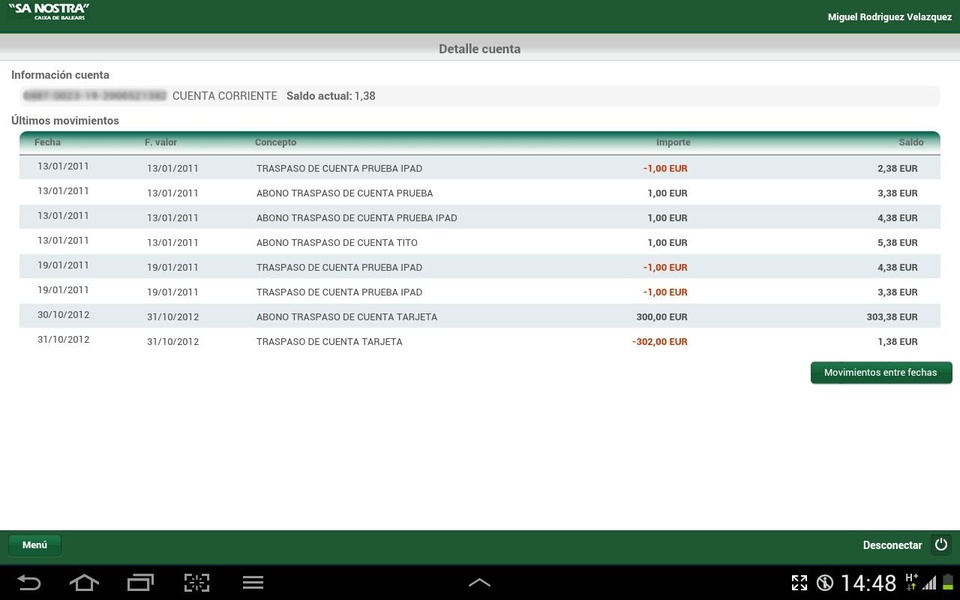
Task: Select the user name Miguel Rodriguez Velazquez
Action: [x=890, y=17]
